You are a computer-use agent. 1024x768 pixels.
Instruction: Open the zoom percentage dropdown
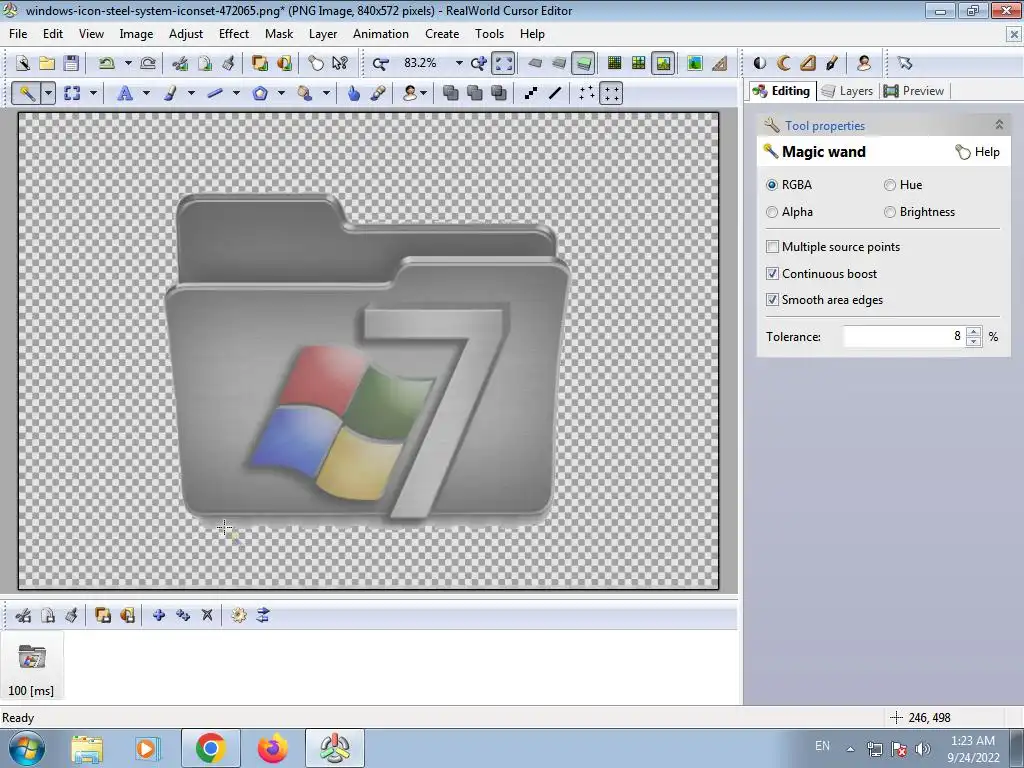(x=459, y=63)
